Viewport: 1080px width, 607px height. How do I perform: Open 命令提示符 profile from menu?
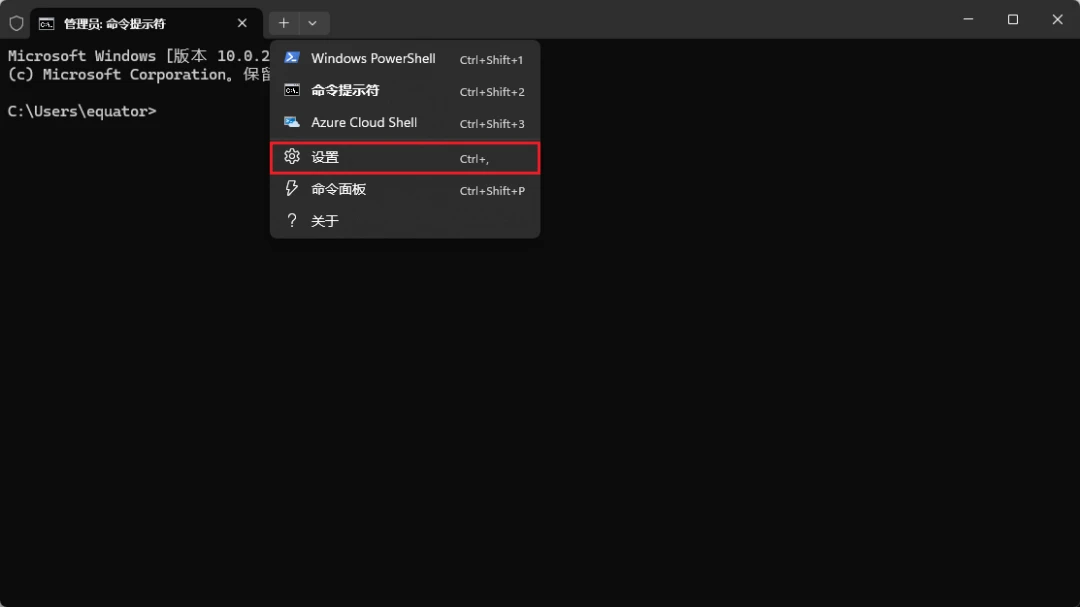click(405, 91)
